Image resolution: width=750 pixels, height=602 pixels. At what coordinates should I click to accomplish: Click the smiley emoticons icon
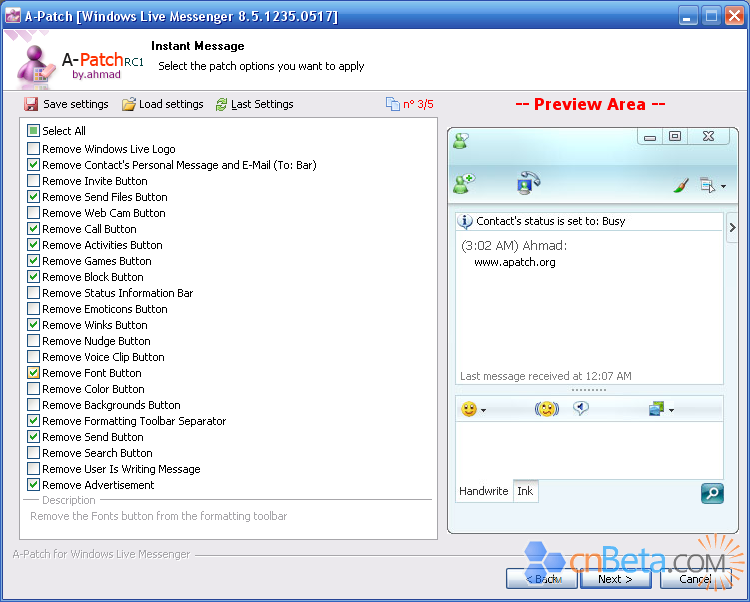coord(469,409)
